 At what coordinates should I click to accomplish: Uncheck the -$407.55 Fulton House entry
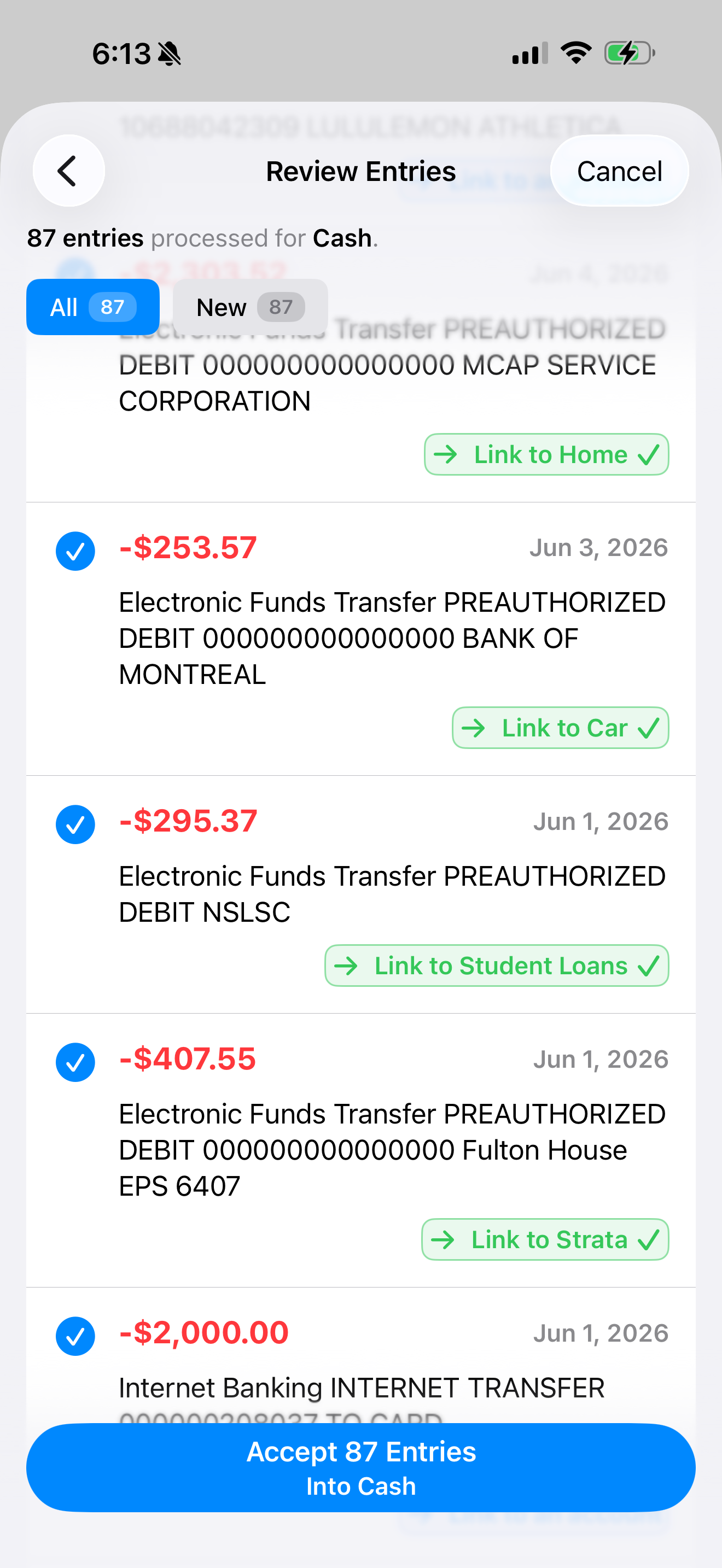pyautogui.click(x=75, y=1062)
